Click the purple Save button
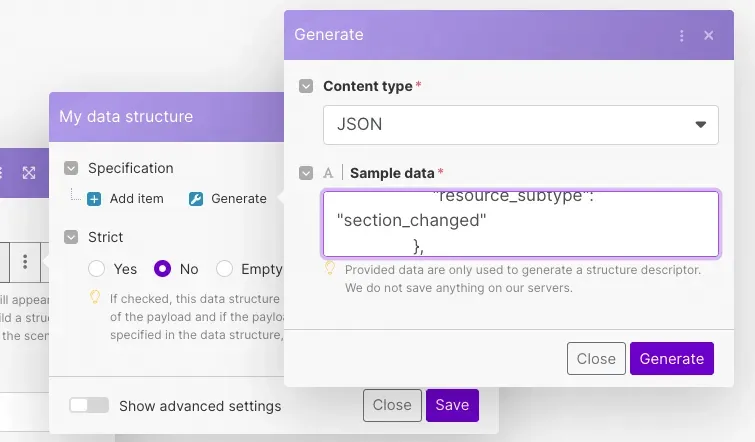This screenshot has height=442, width=755. click(x=452, y=405)
